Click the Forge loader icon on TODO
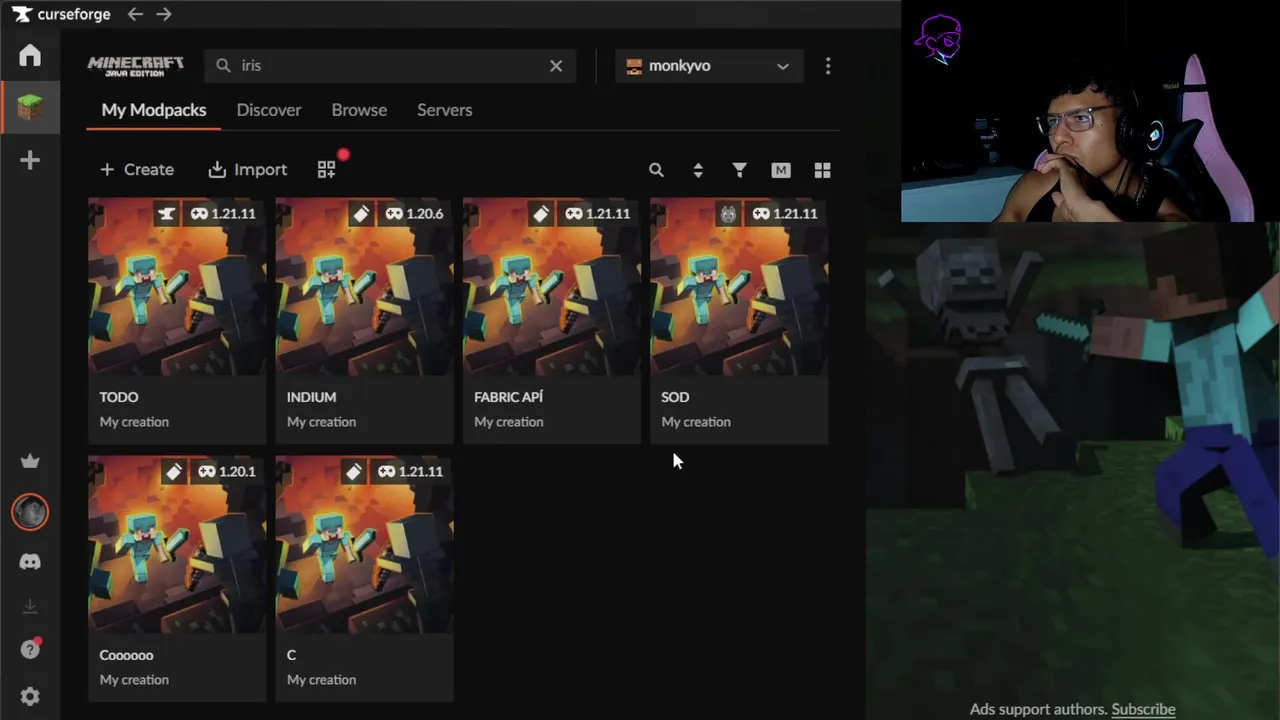Screen dimensions: 1280x720 tap(167, 214)
